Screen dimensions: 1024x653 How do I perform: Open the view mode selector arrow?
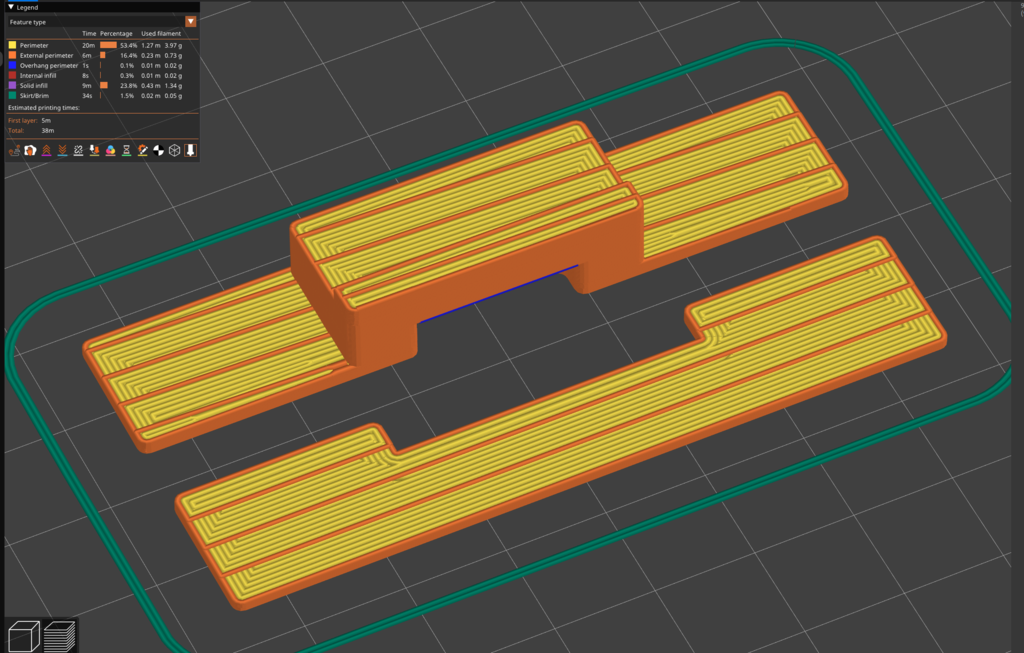(190, 21)
